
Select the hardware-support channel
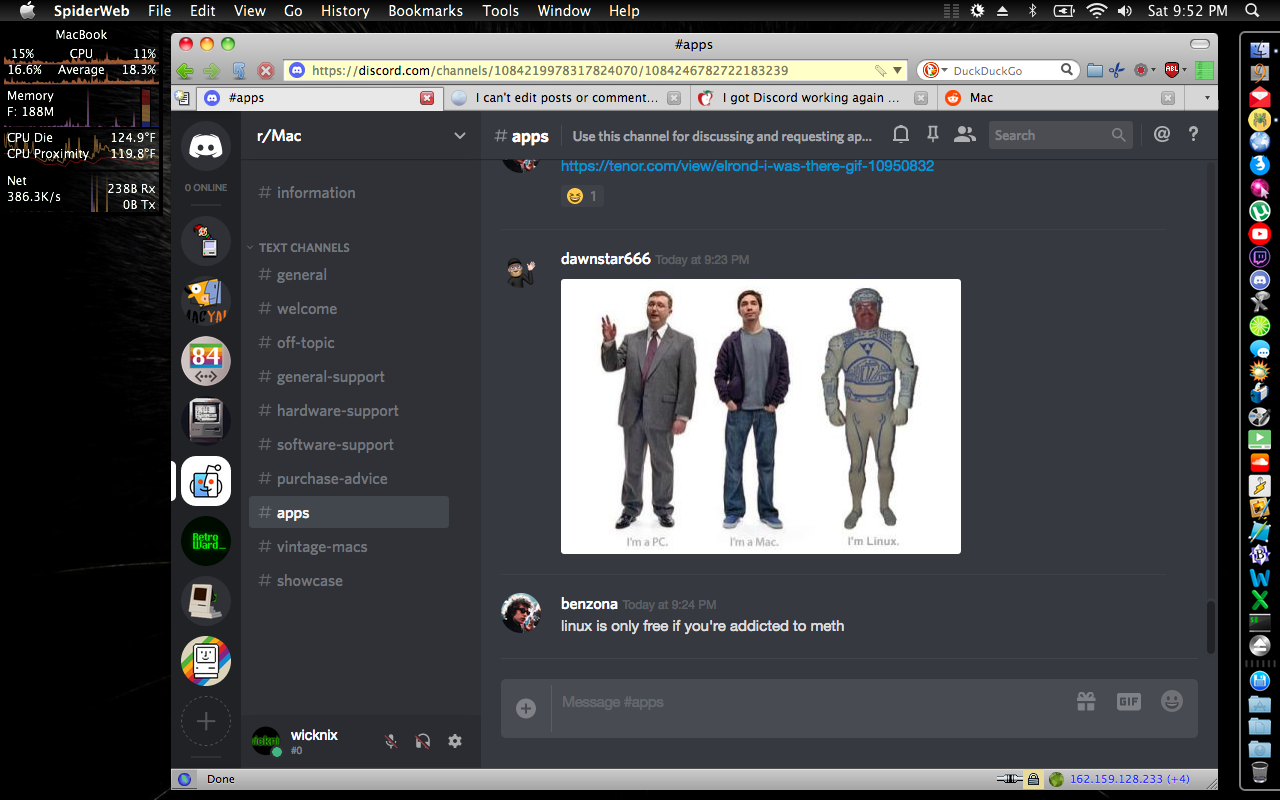pos(348,411)
